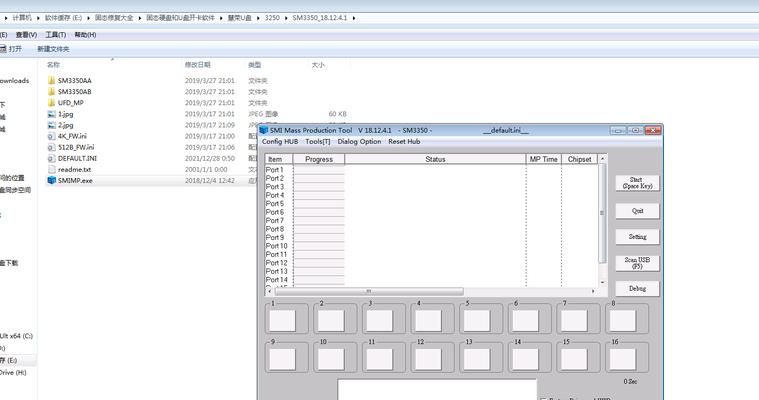This screenshot has width=759, height=400.
Task: Click the Item column header
Action: tap(279, 159)
